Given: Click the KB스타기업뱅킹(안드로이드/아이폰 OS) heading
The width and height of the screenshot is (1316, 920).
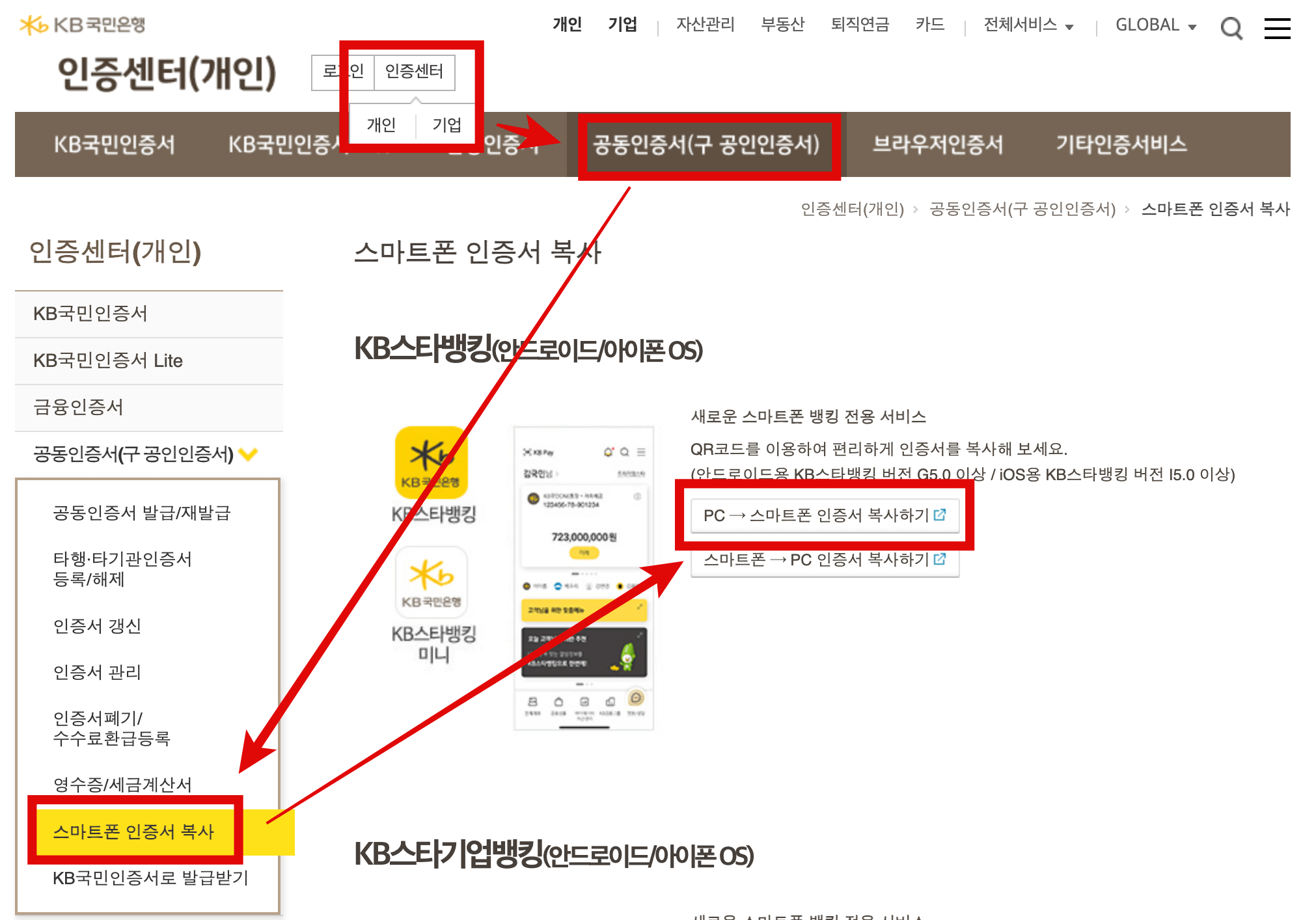Looking at the screenshot, I should 554,855.
